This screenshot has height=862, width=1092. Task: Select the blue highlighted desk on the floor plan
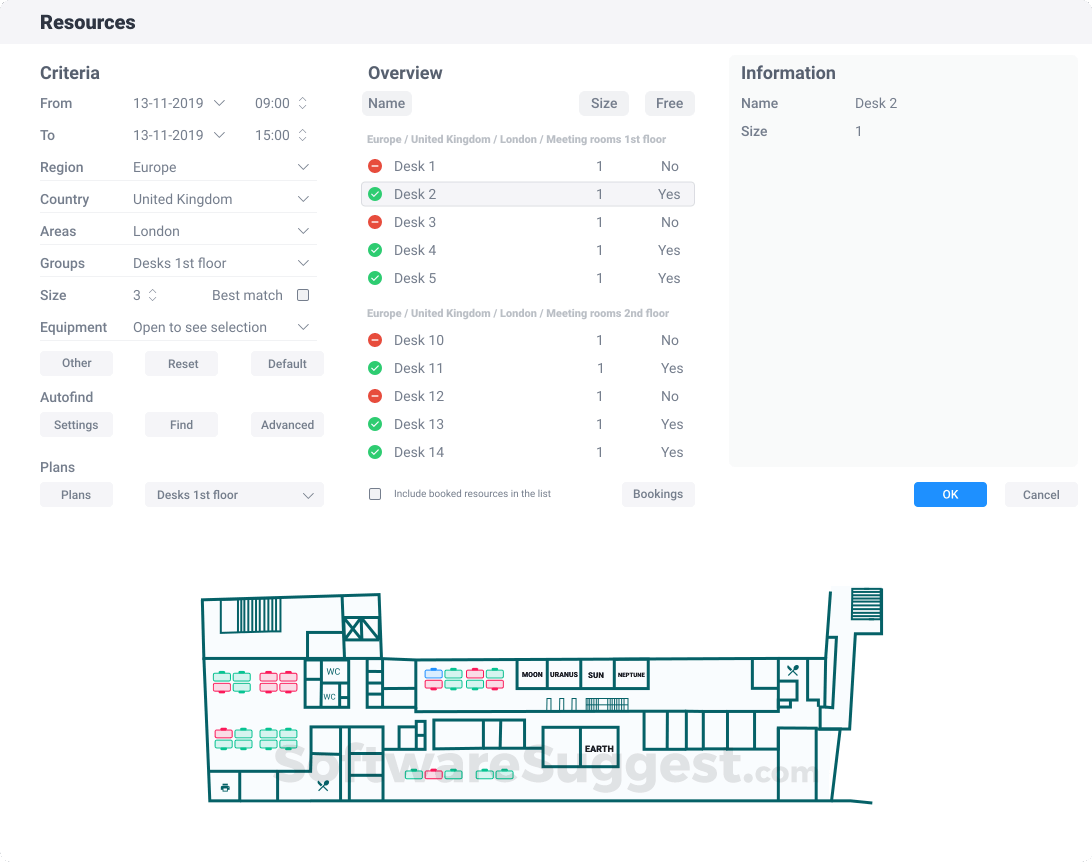[x=433, y=674]
